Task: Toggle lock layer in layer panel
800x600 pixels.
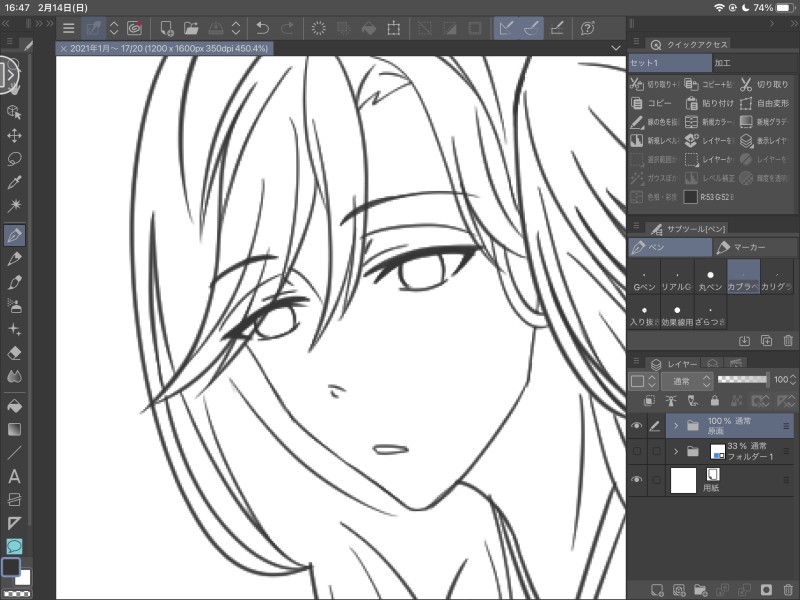Action: click(714, 401)
